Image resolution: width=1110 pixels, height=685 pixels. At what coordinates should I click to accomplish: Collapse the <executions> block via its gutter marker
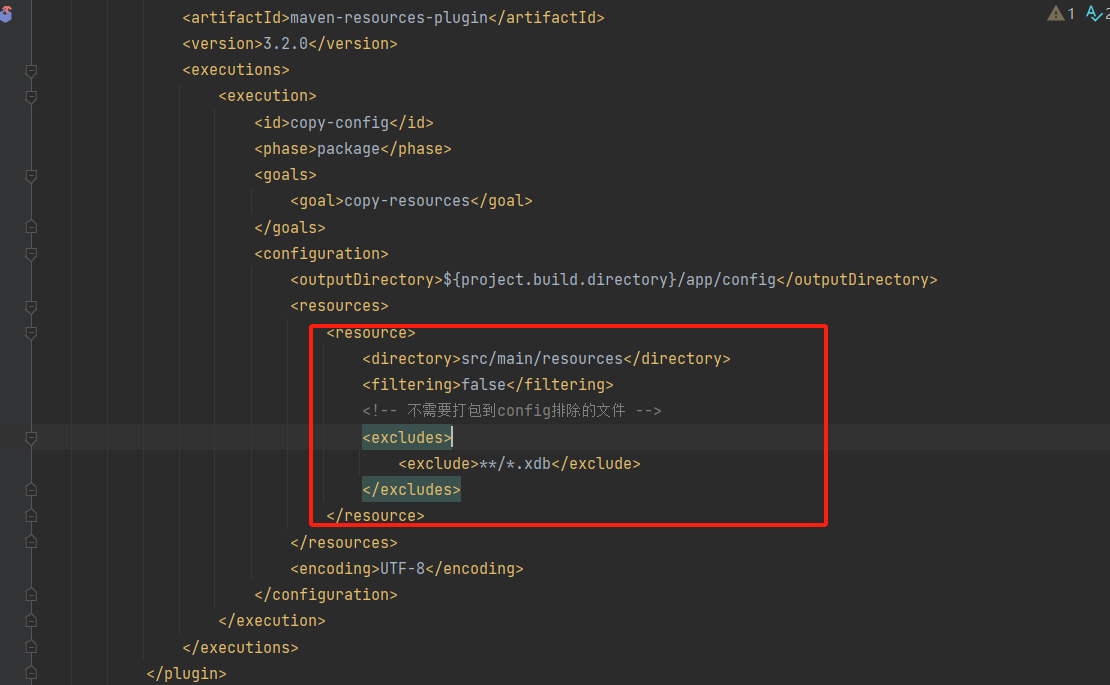[x=31, y=71]
